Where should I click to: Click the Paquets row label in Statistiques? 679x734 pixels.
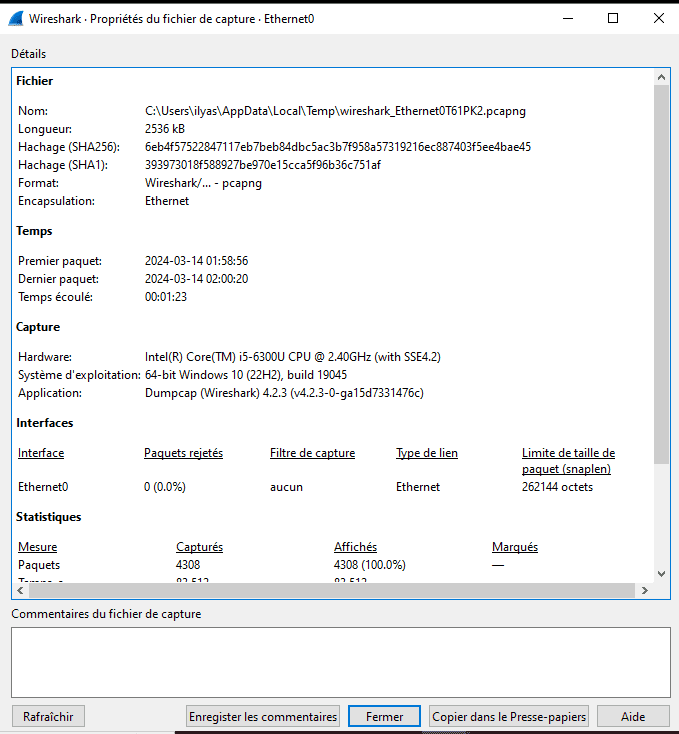point(39,565)
